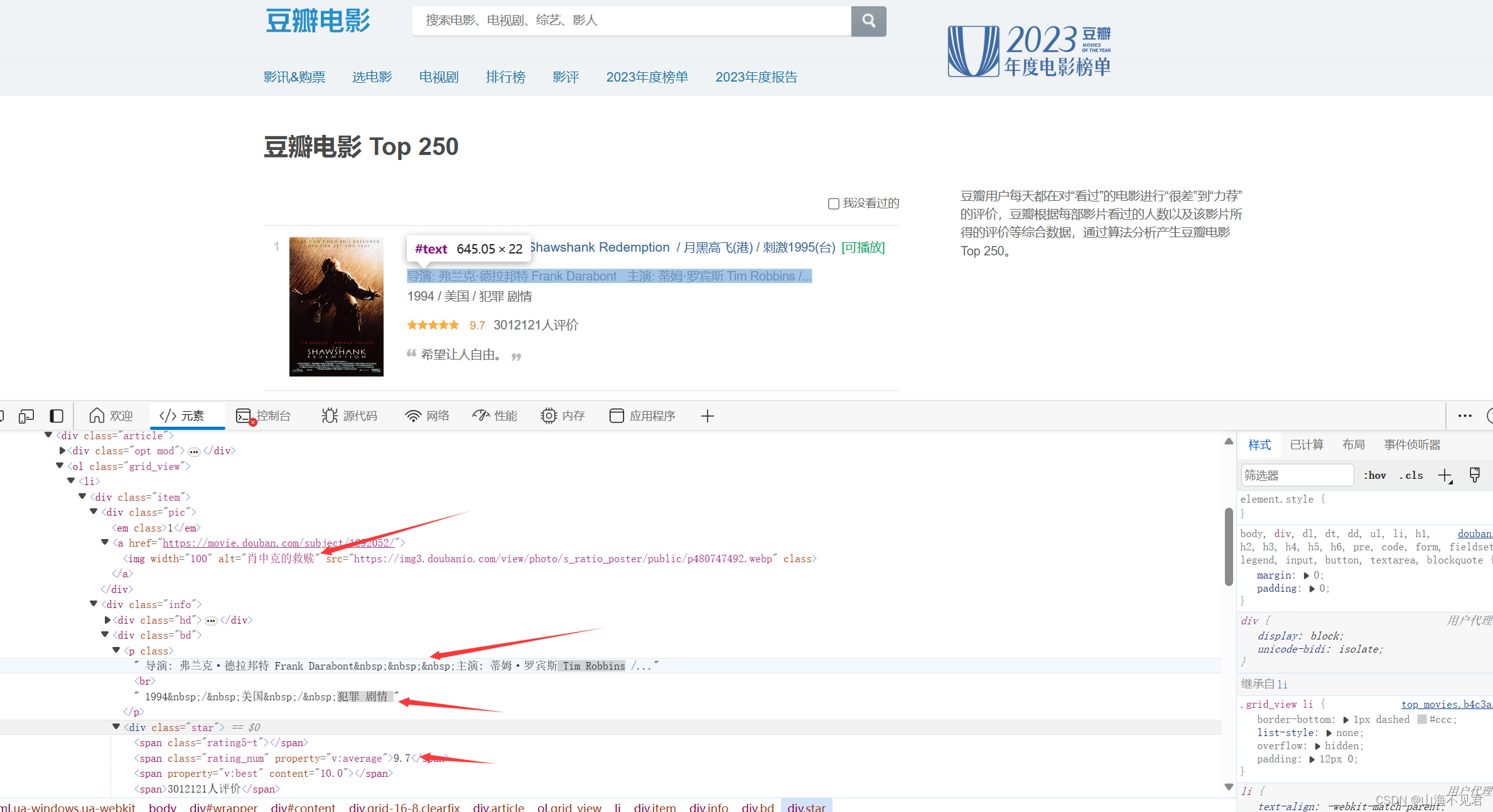
Task: Toggle the .cls class editor
Action: (1411, 475)
